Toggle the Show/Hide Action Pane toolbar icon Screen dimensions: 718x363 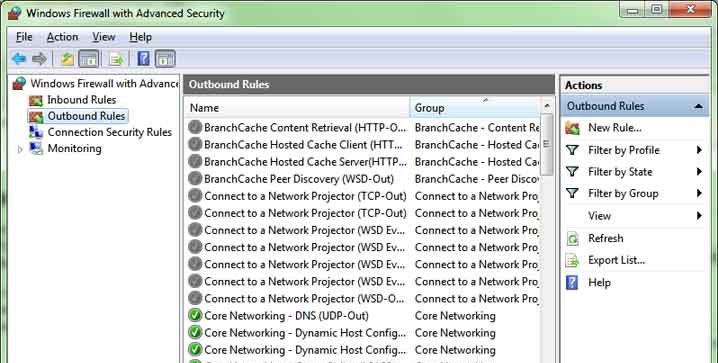(x=165, y=59)
